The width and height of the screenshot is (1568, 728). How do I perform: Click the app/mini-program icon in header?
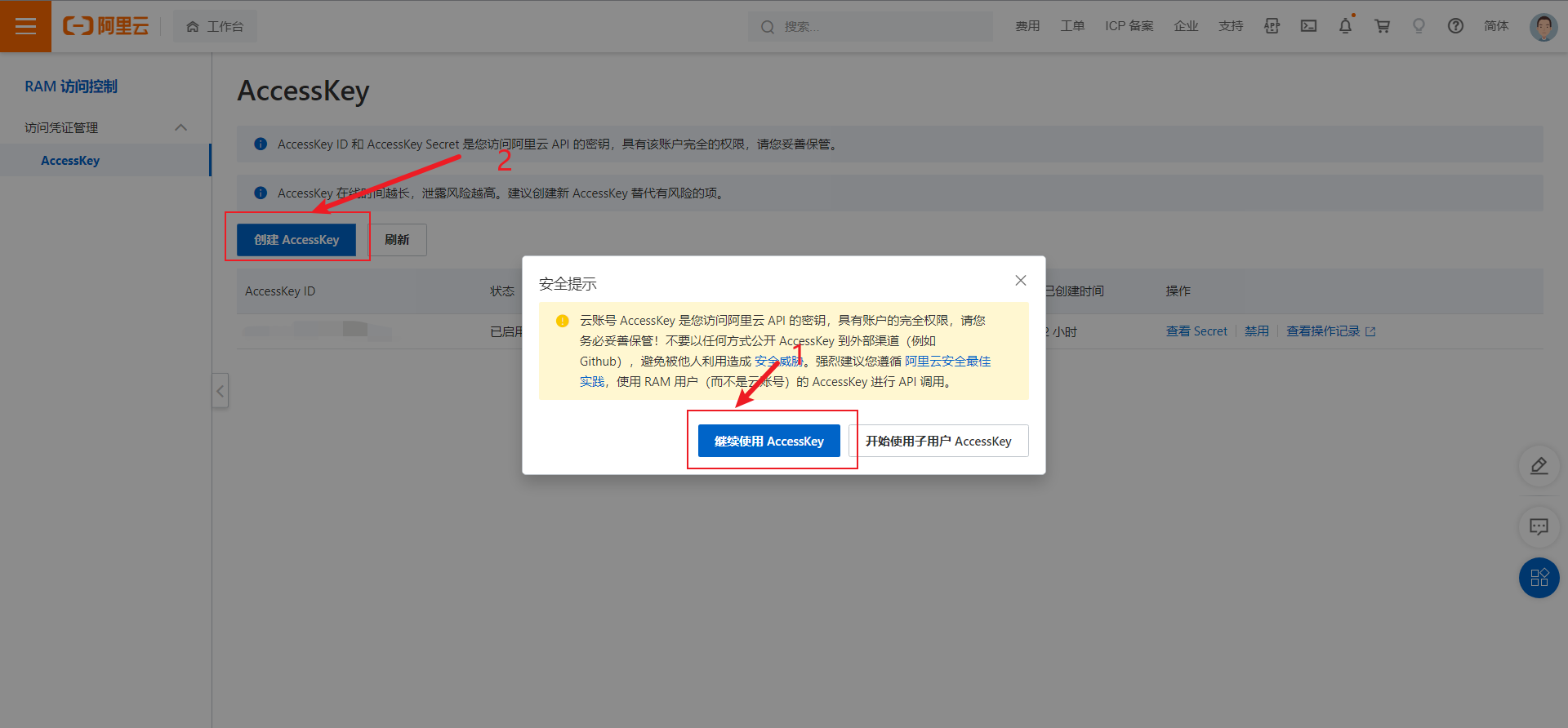1272,26
